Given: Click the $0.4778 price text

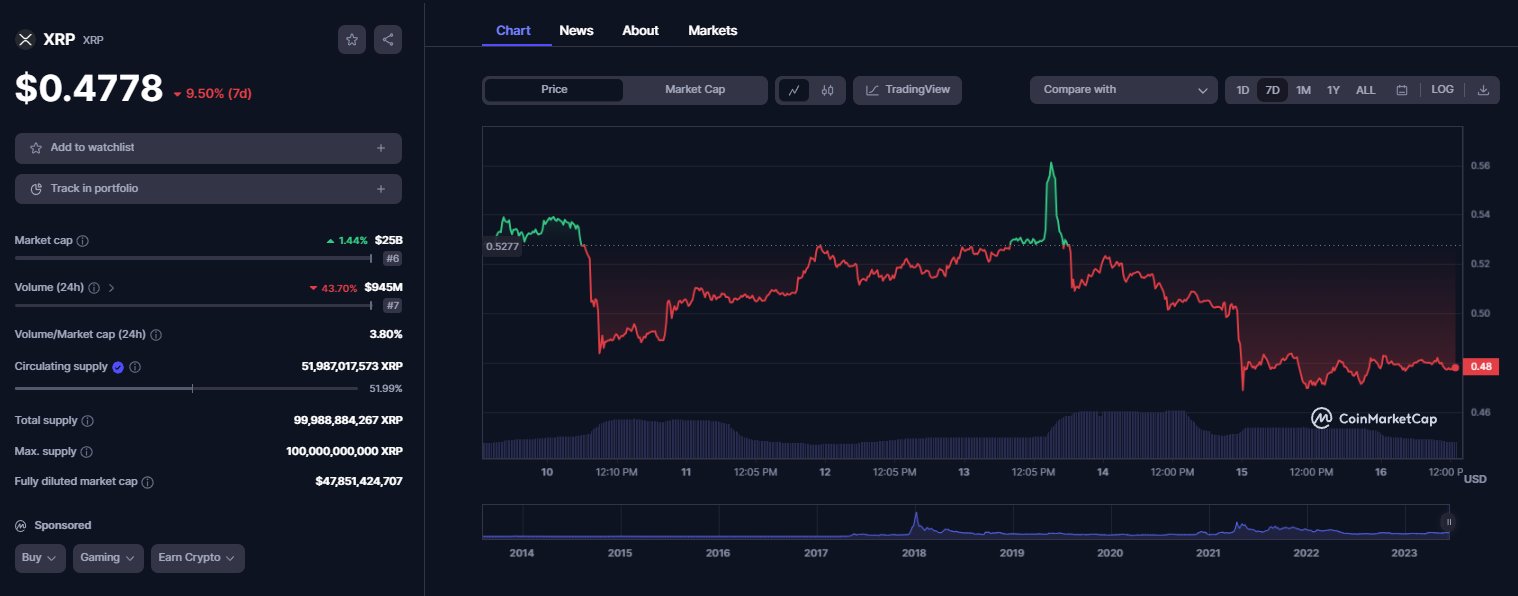Looking at the screenshot, I should [89, 89].
